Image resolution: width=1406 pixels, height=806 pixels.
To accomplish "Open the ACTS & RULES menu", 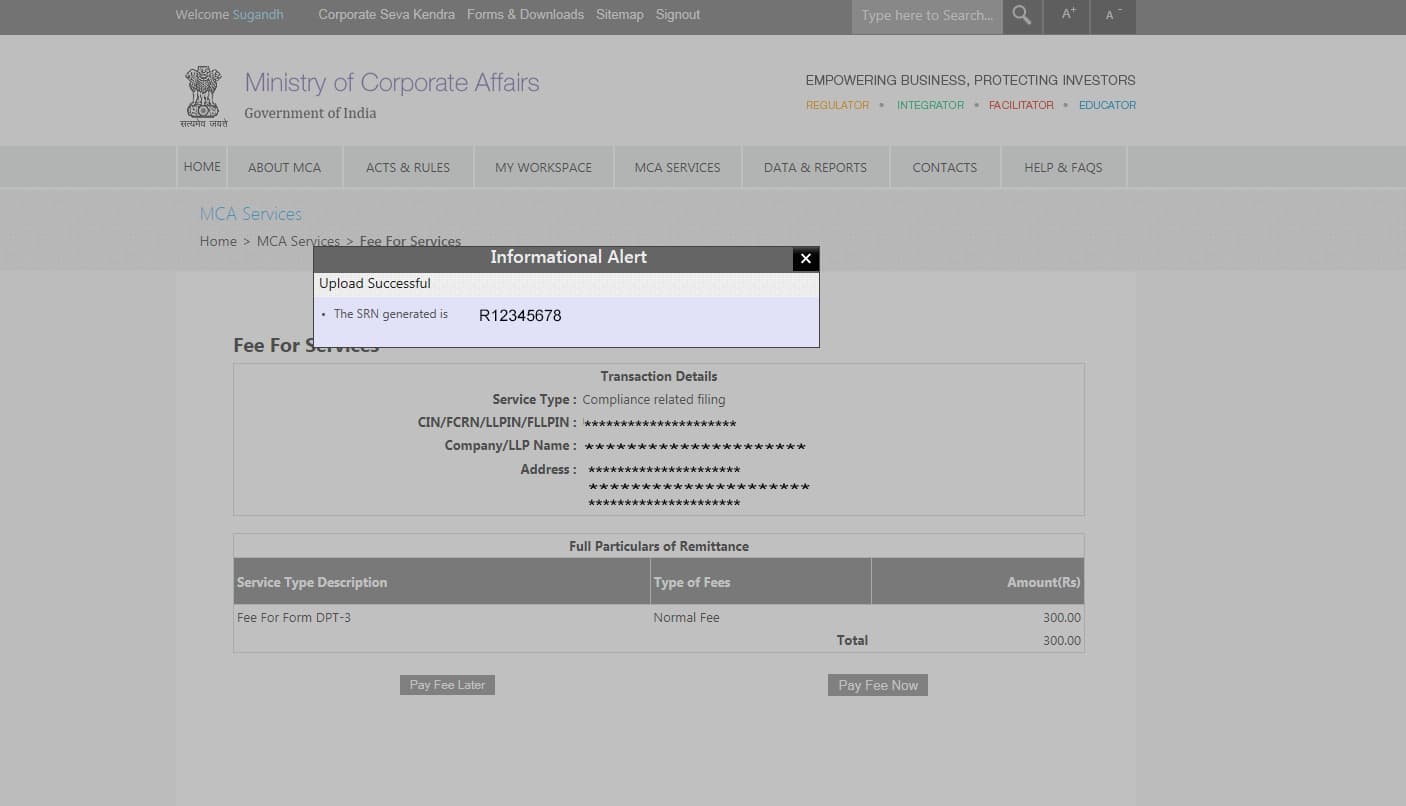I will click(408, 168).
